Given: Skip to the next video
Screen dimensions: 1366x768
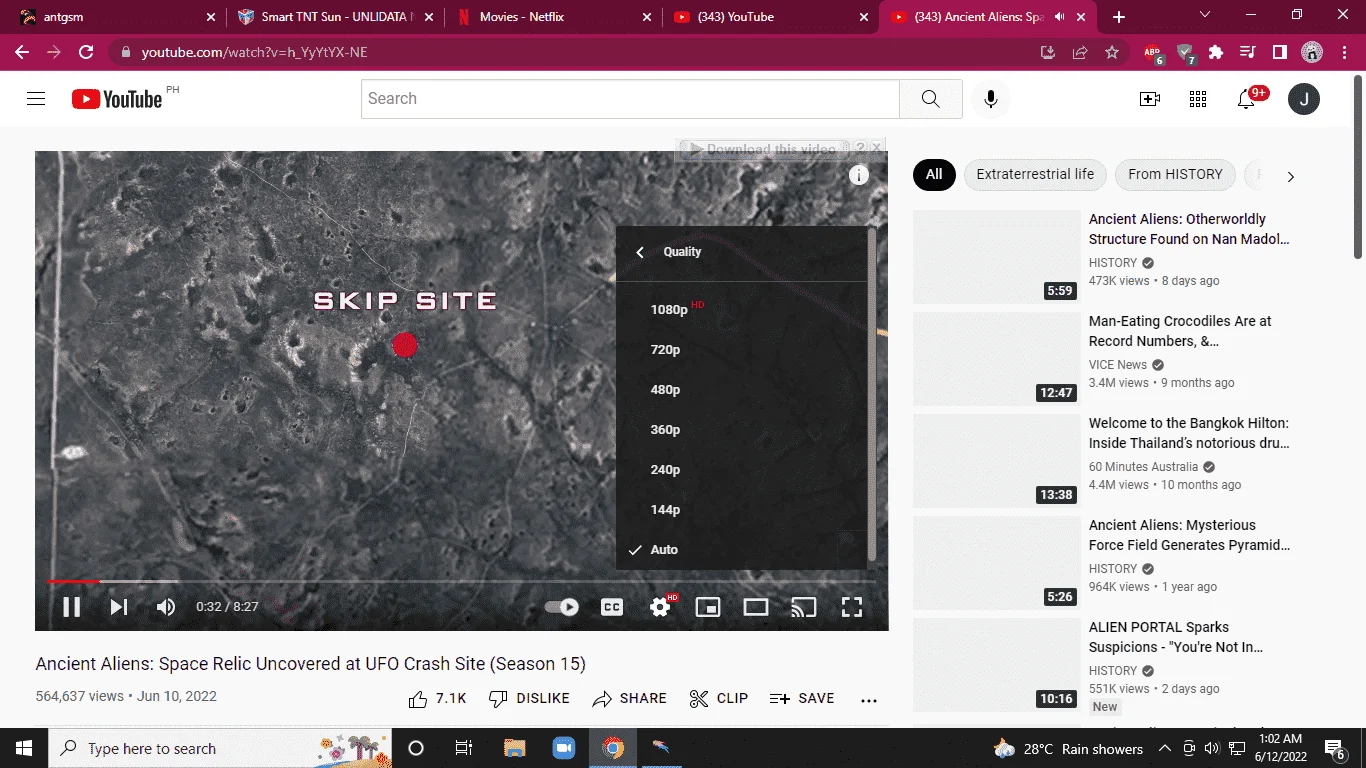Looking at the screenshot, I should [x=118, y=607].
